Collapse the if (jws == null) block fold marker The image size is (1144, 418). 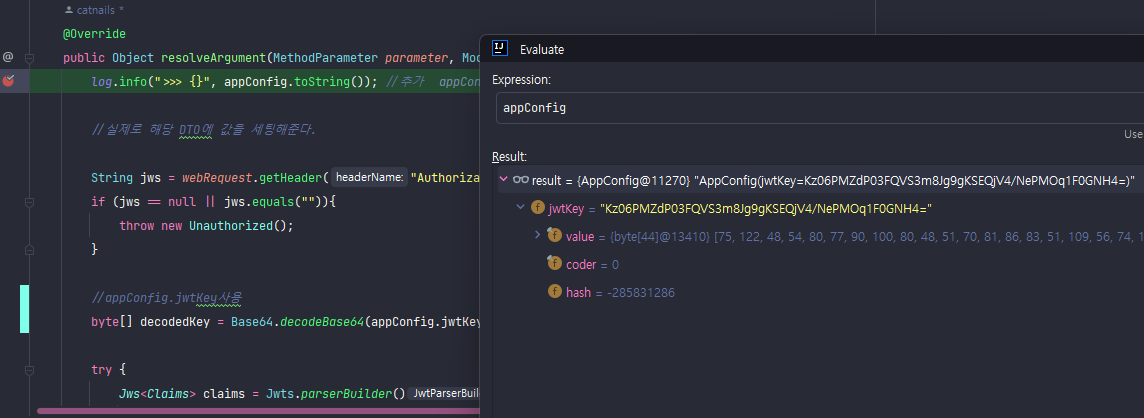(x=30, y=201)
